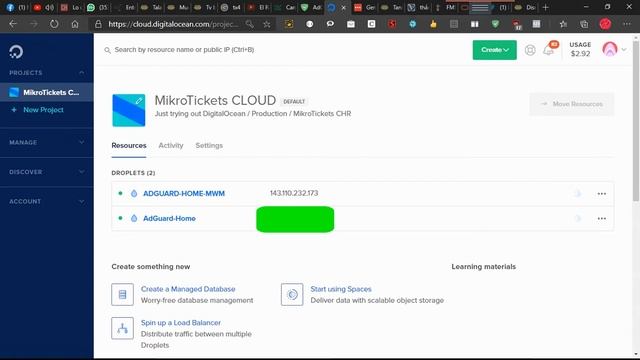Image resolution: width=640 pixels, height=360 pixels.
Task: Click the Move Resources button
Action: pos(572,104)
